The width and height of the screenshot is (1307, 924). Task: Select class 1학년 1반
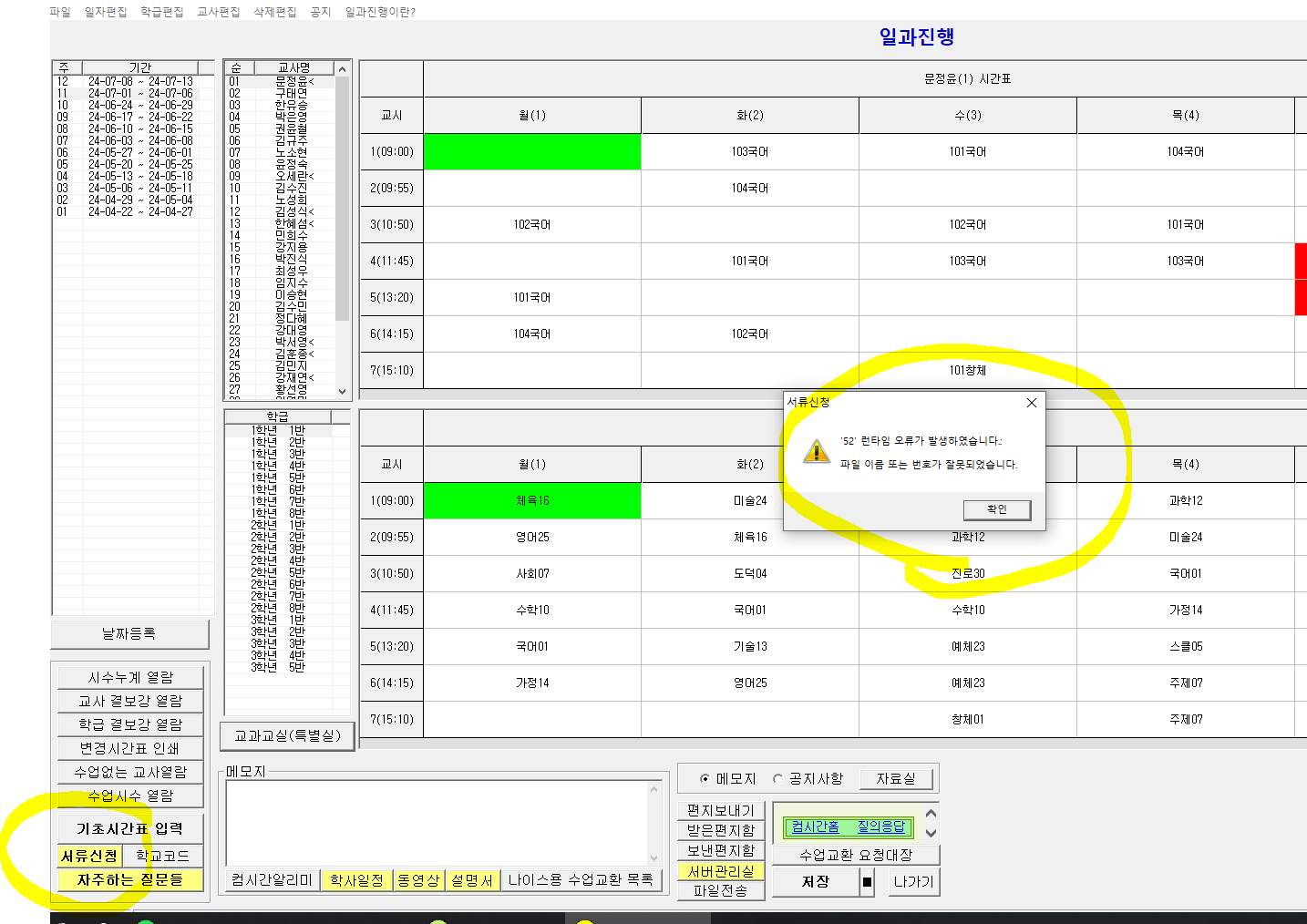click(x=278, y=430)
